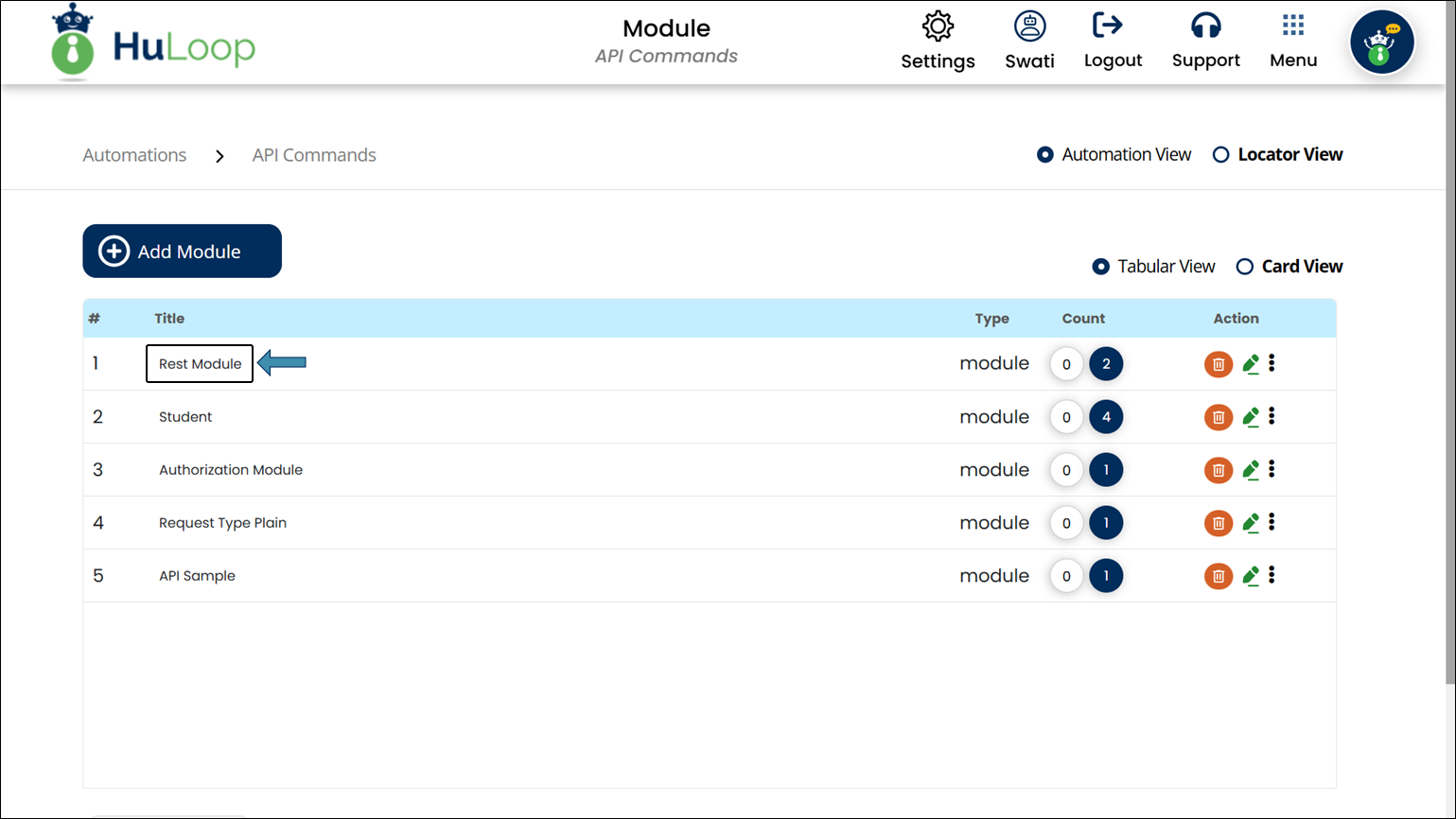Delete the Rest Module row
This screenshot has width=1456, height=819.
[1219, 364]
